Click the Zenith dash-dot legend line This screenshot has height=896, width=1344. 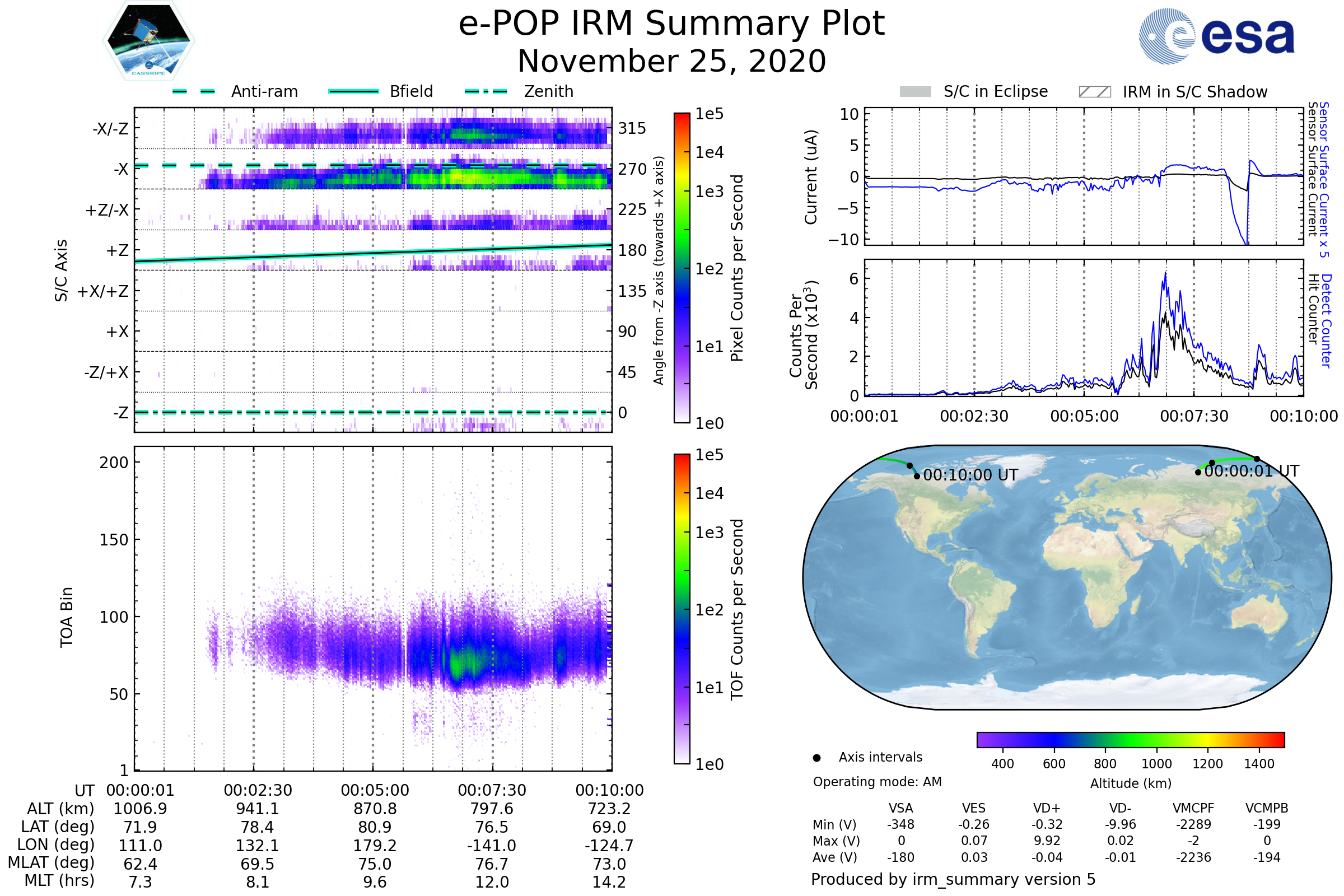pos(486,91)
